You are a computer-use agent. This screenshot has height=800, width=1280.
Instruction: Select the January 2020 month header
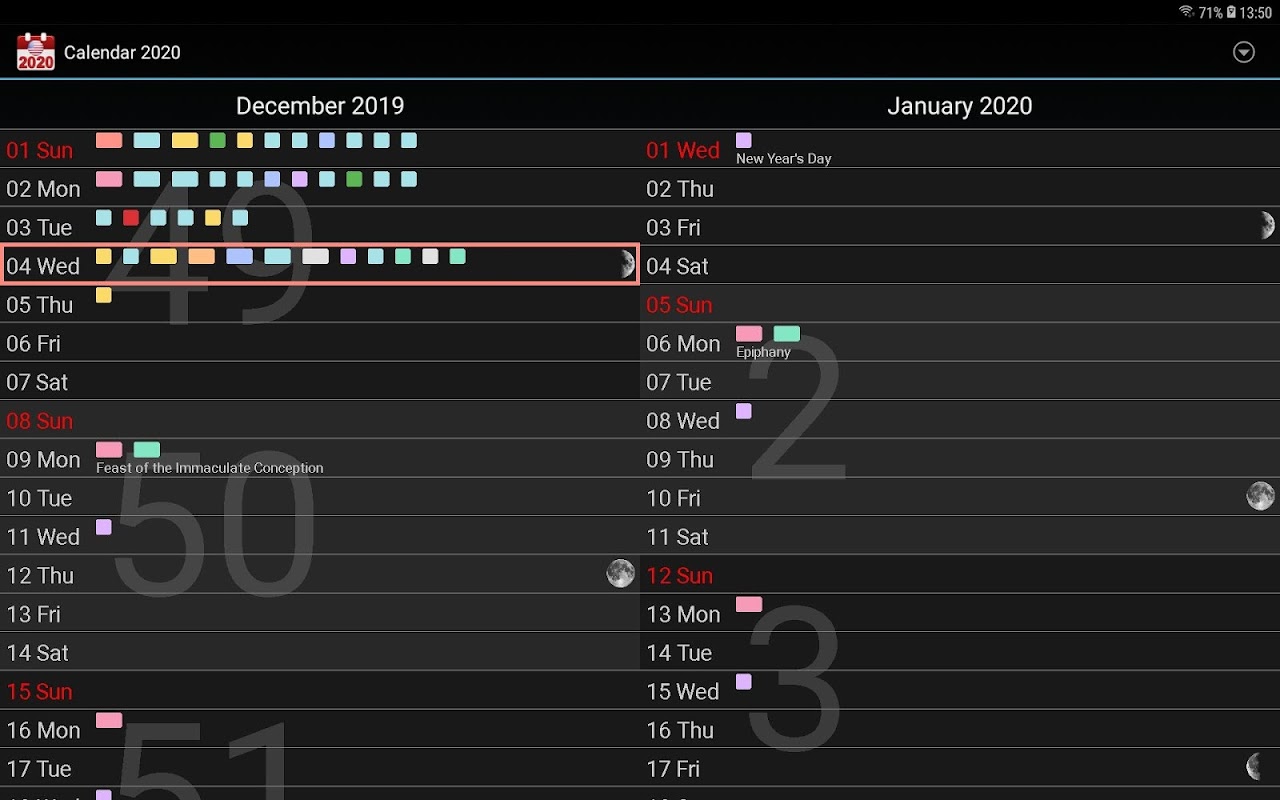coord(960,105)
